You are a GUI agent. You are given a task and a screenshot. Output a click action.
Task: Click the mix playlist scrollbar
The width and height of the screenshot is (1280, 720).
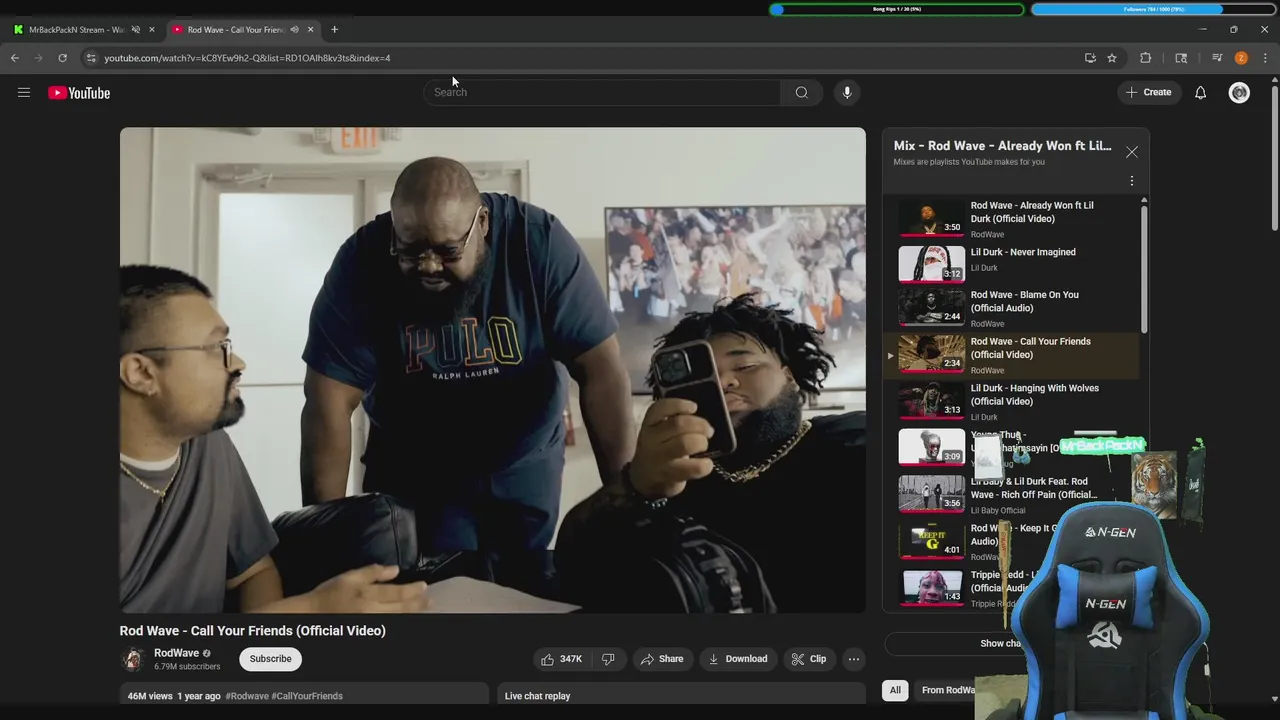pos(1144,270)
